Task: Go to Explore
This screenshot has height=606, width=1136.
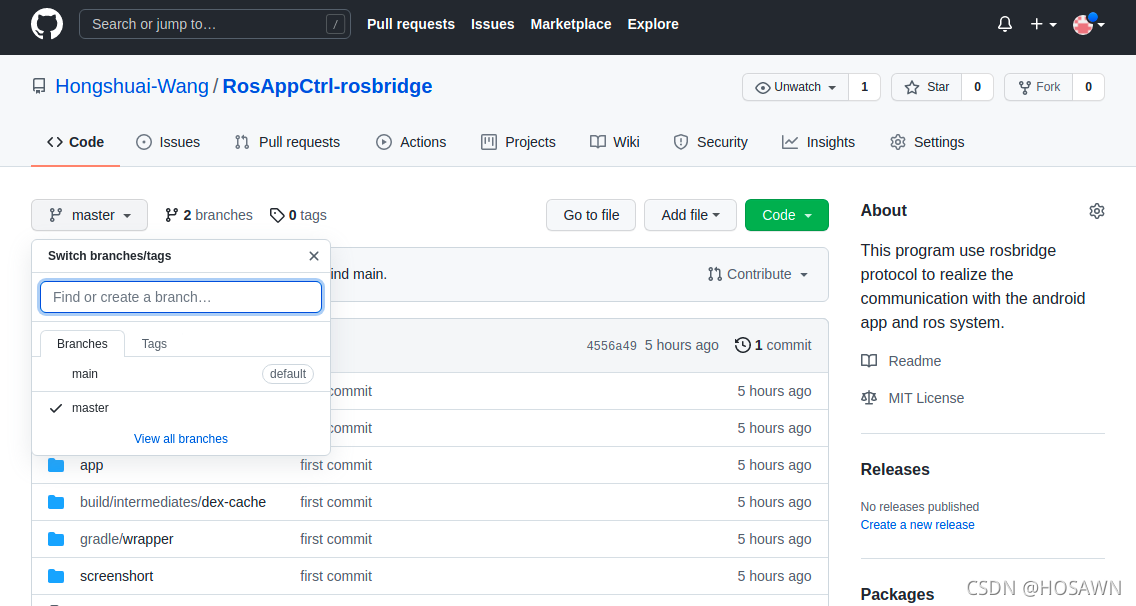Action: [653, 24]
